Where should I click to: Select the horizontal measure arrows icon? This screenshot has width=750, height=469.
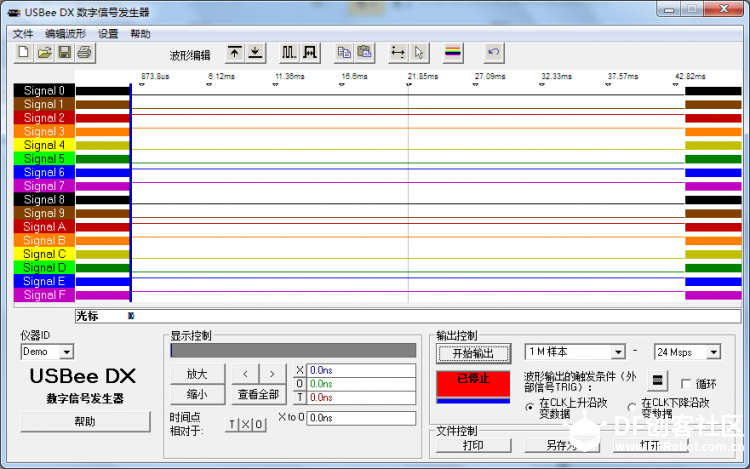(397, 53)
